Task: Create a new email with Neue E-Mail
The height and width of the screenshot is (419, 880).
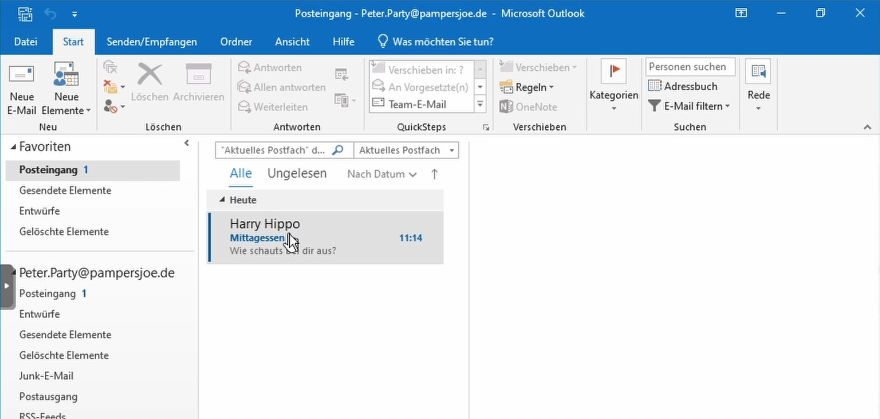Action: tap(21, 89)
